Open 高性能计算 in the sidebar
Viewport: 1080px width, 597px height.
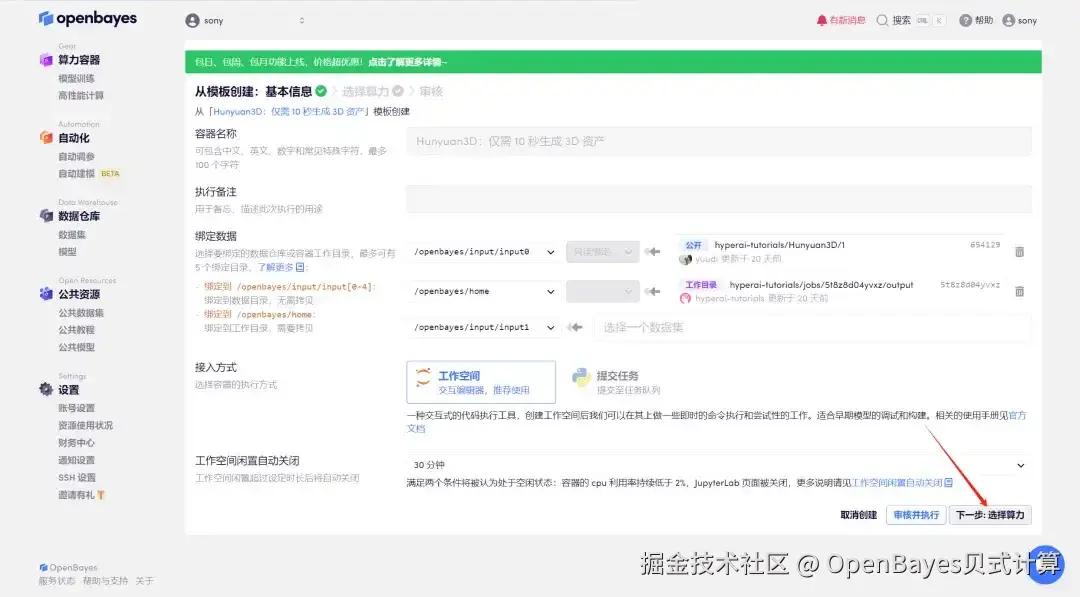point(81,96)
